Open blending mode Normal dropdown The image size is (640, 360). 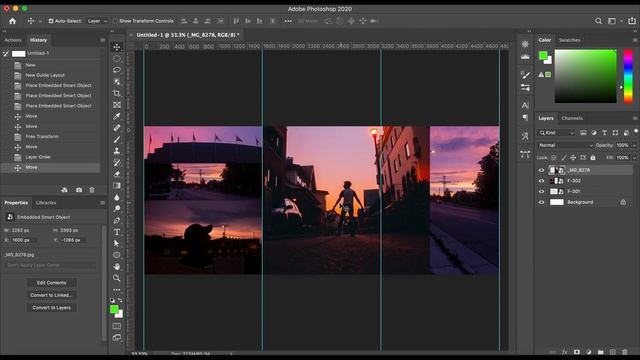[564, 145]
